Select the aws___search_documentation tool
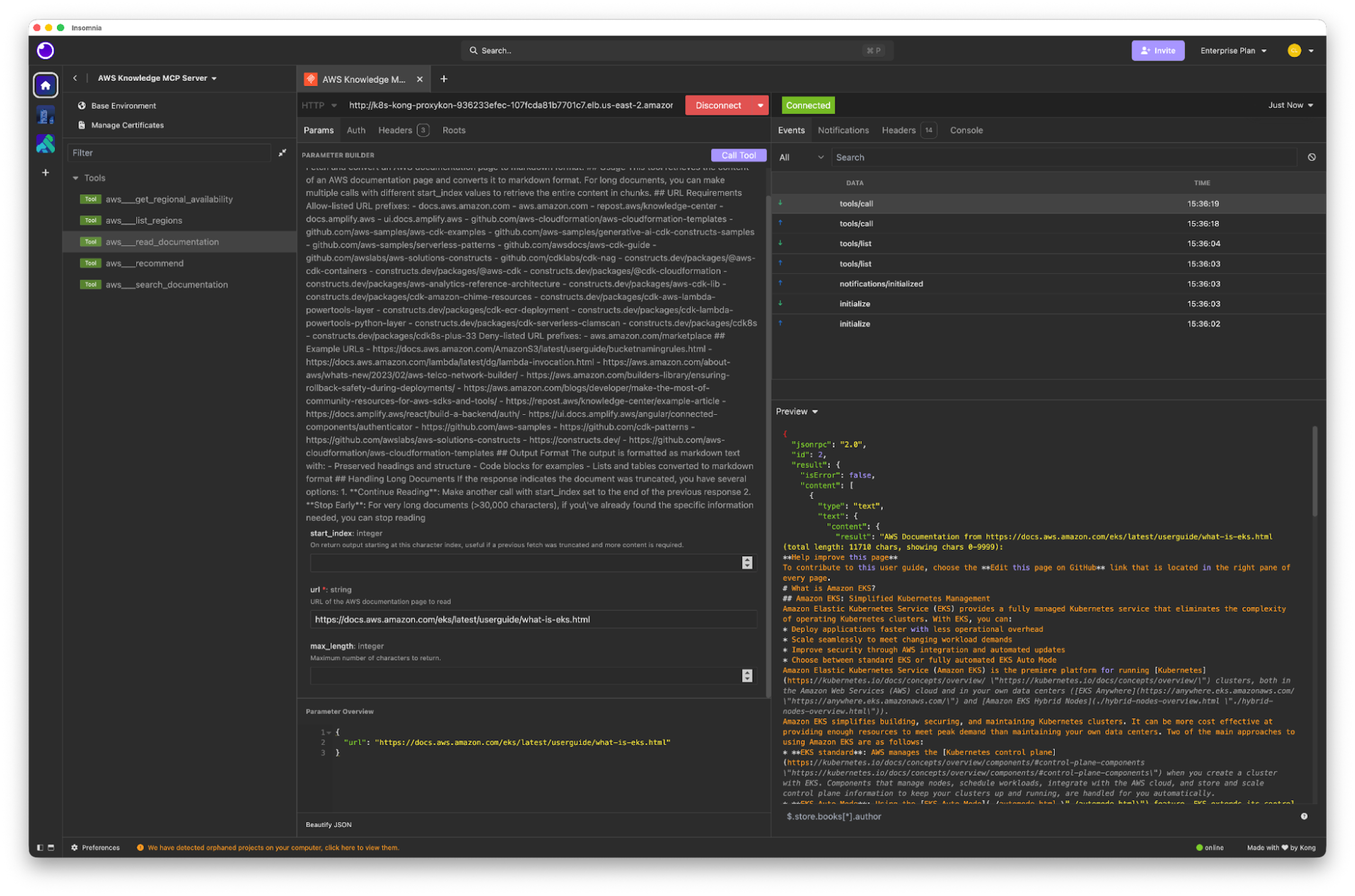 coord(166,285)
